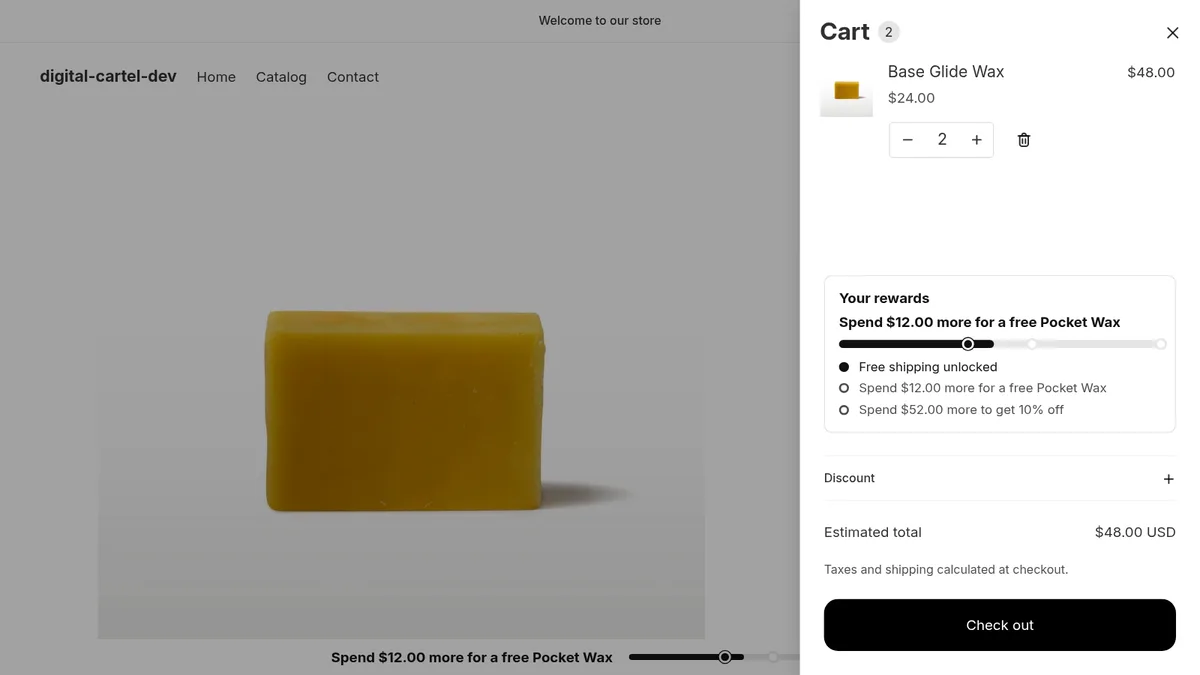The width and height of the screenshot is (1200, 675).
Task: Click the 10% off reward bullet
Action: pyautogui.click(x=844, y=410)
